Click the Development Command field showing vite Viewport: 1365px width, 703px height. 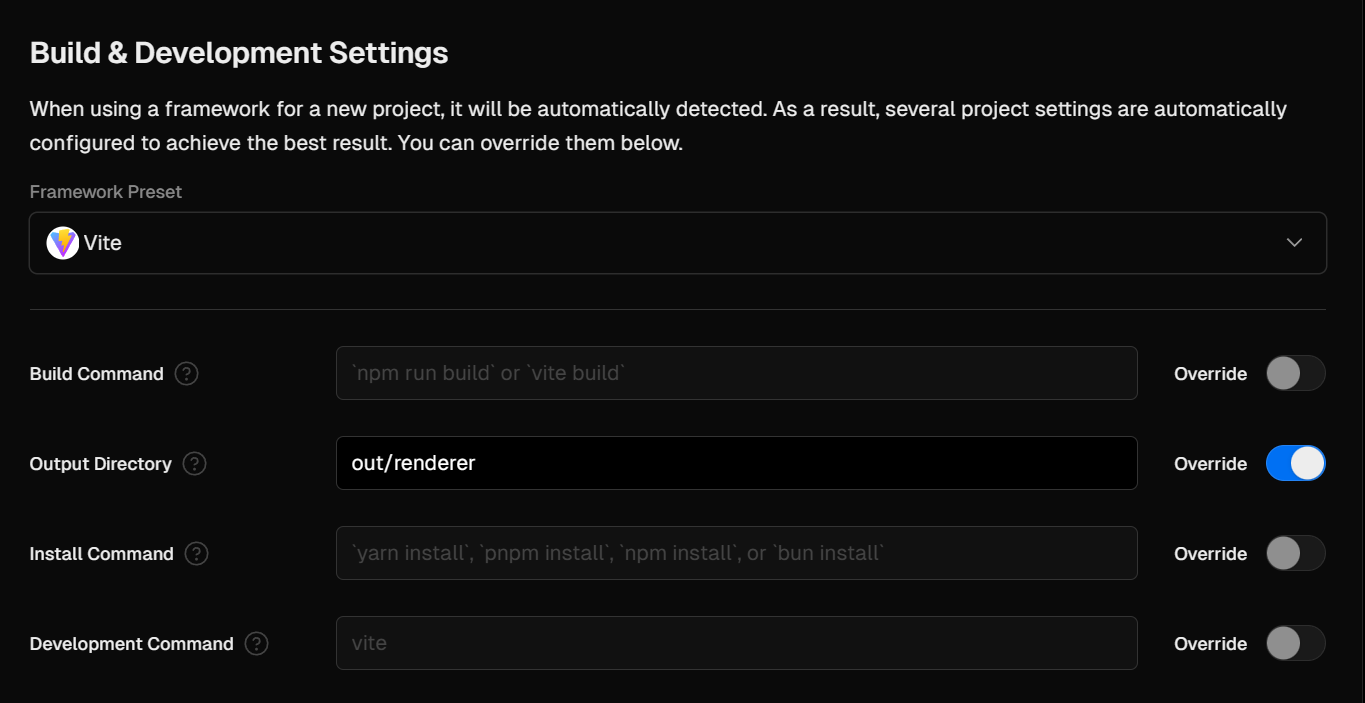point(736,644)
